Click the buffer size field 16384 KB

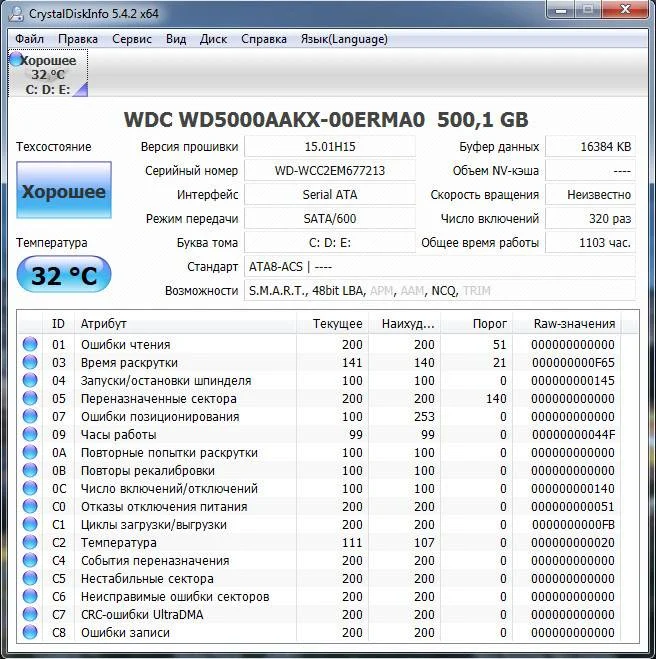590,146
